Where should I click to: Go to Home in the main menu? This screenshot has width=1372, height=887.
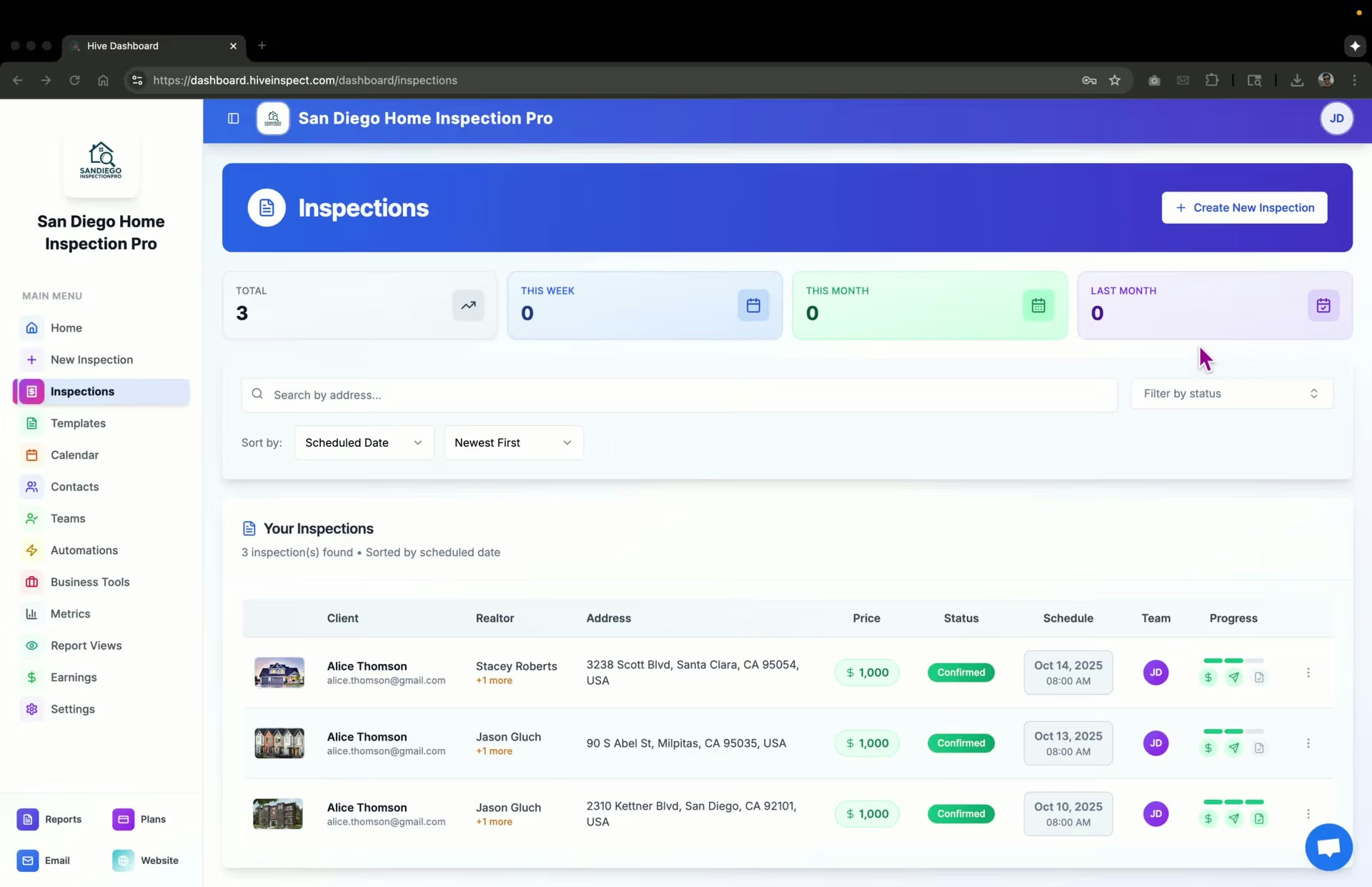coord(101,328)
